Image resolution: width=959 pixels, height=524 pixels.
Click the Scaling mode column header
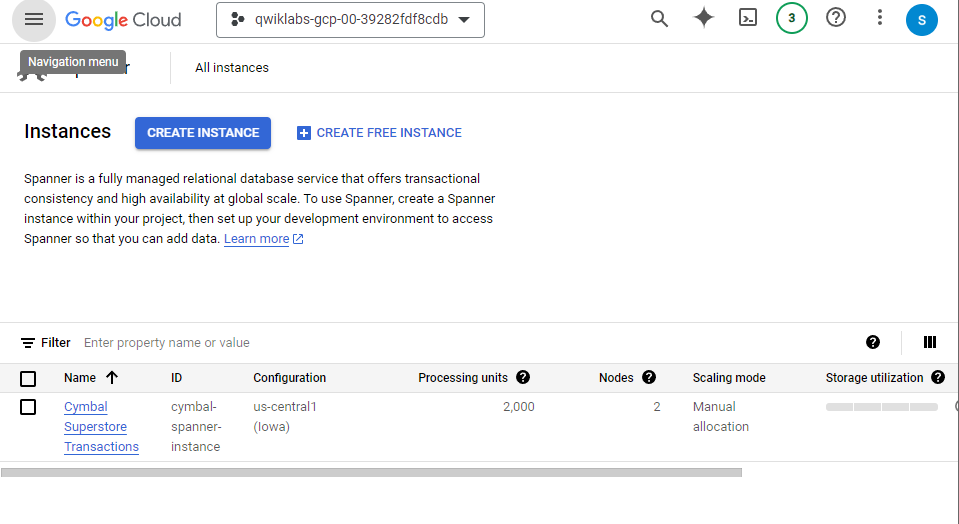[x=729, y=378]
